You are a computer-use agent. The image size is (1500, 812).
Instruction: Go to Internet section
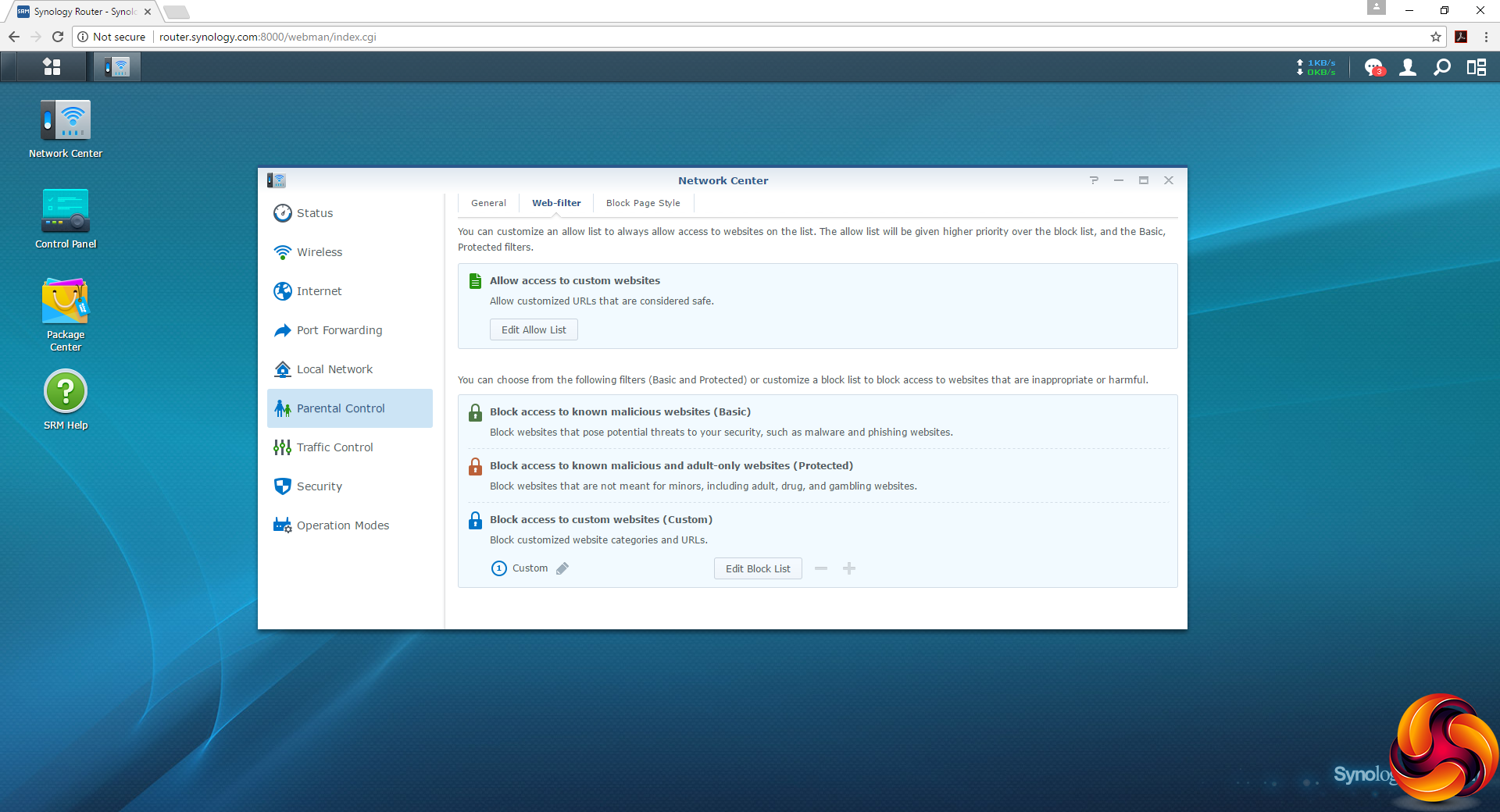350,291
